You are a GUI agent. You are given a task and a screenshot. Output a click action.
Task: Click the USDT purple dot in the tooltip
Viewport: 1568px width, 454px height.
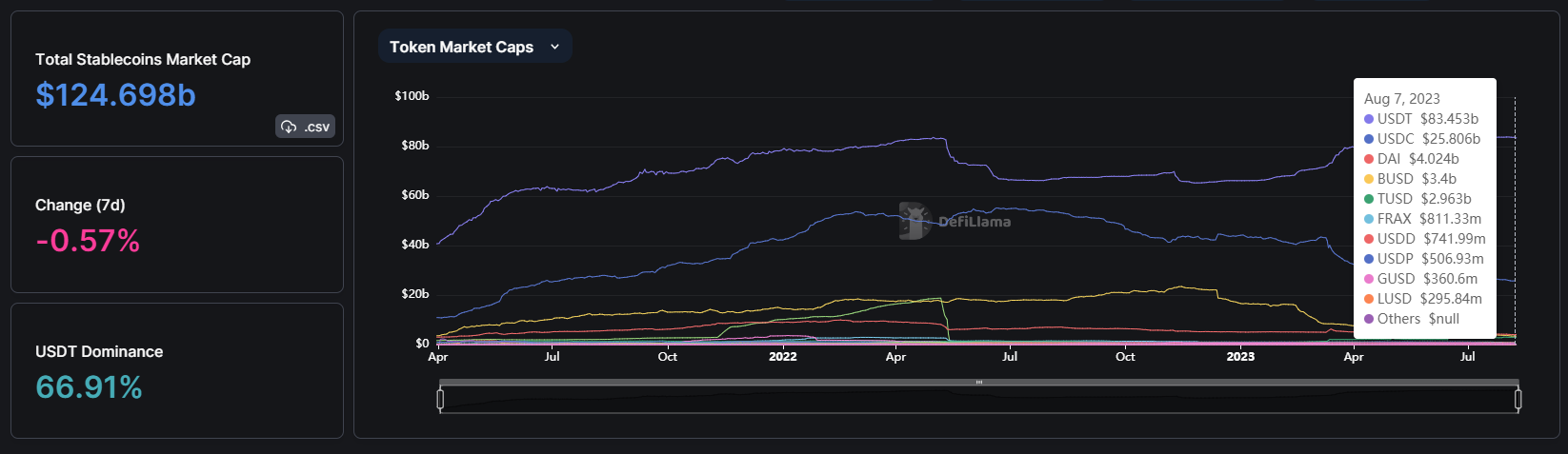click(x=1369, y=119)
